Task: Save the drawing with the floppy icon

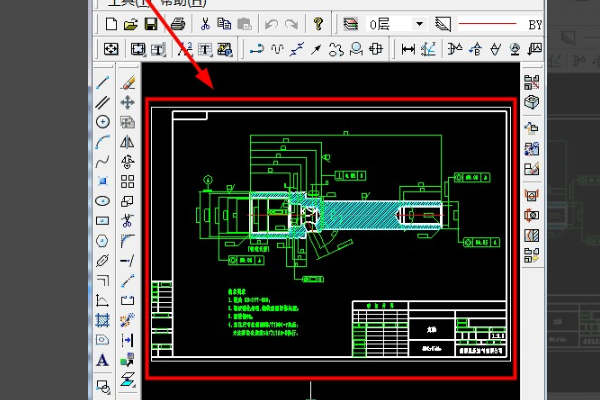Action: [150, 23]
